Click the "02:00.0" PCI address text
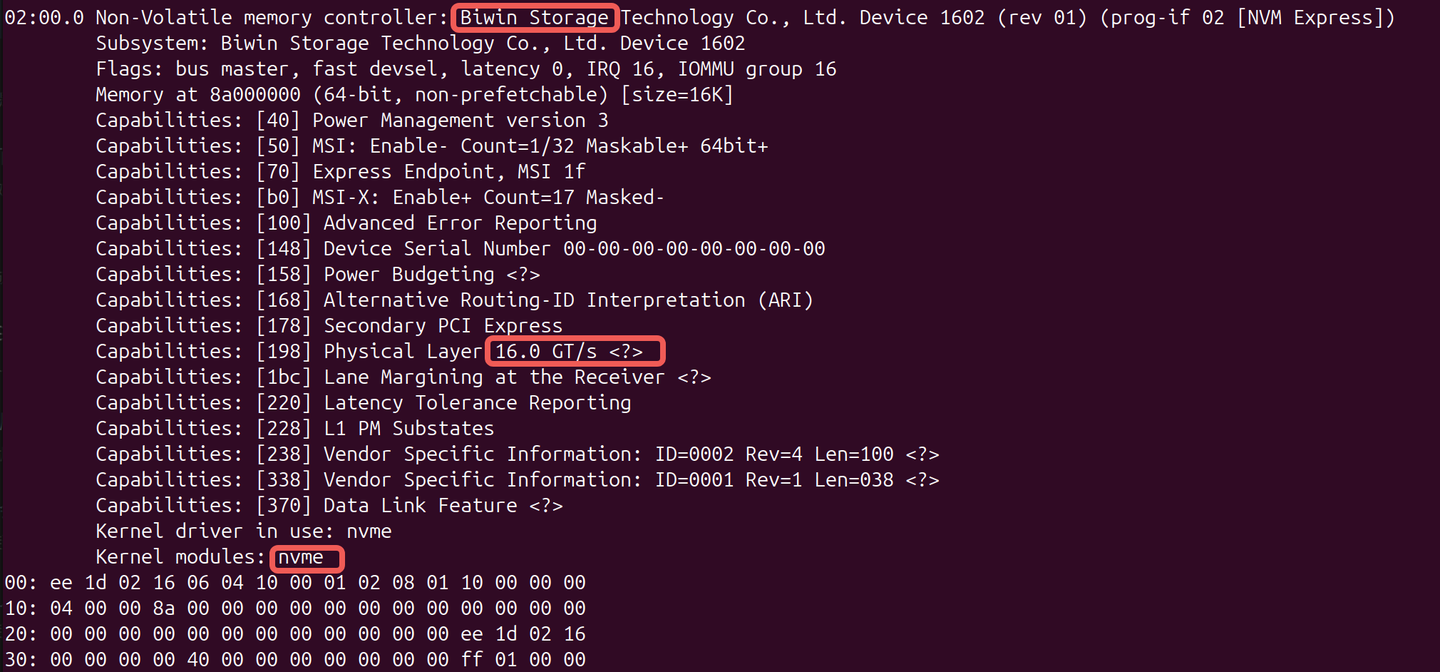The height and width of the screenshot is (672, 1440). tap(45, 18)
